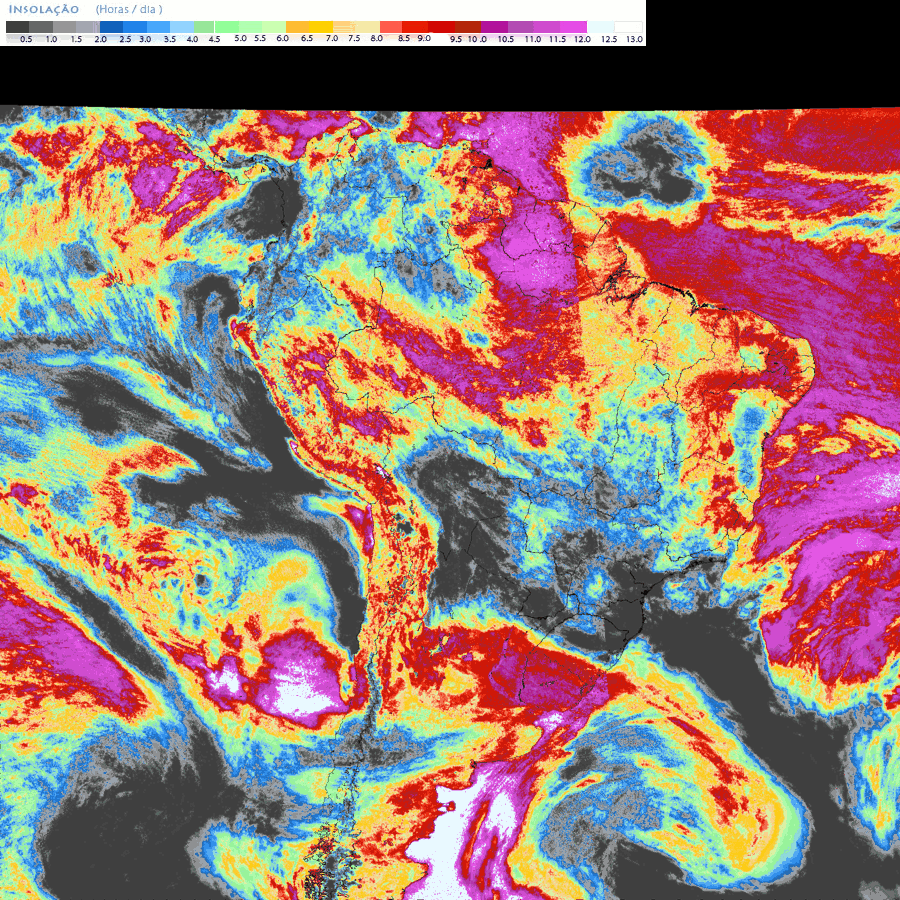Screen dimensions: 900x900
Task: Select the '10.5' legend value
Action: coord(506,39)
